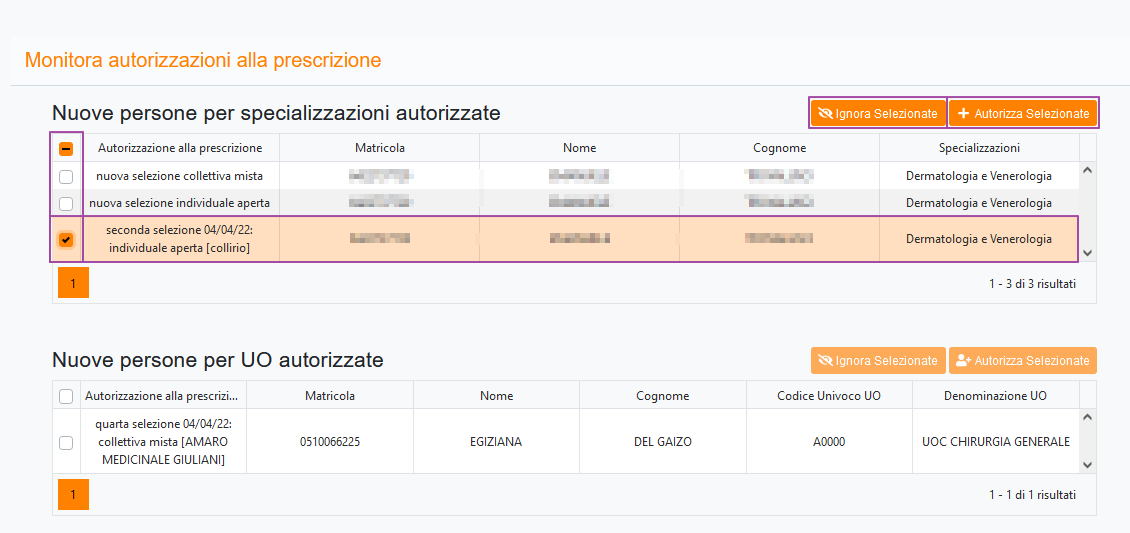Viewport: 1130px width, 533px height.
Task: Sort by Specializzazioni column header
Action: pos(978,148)
